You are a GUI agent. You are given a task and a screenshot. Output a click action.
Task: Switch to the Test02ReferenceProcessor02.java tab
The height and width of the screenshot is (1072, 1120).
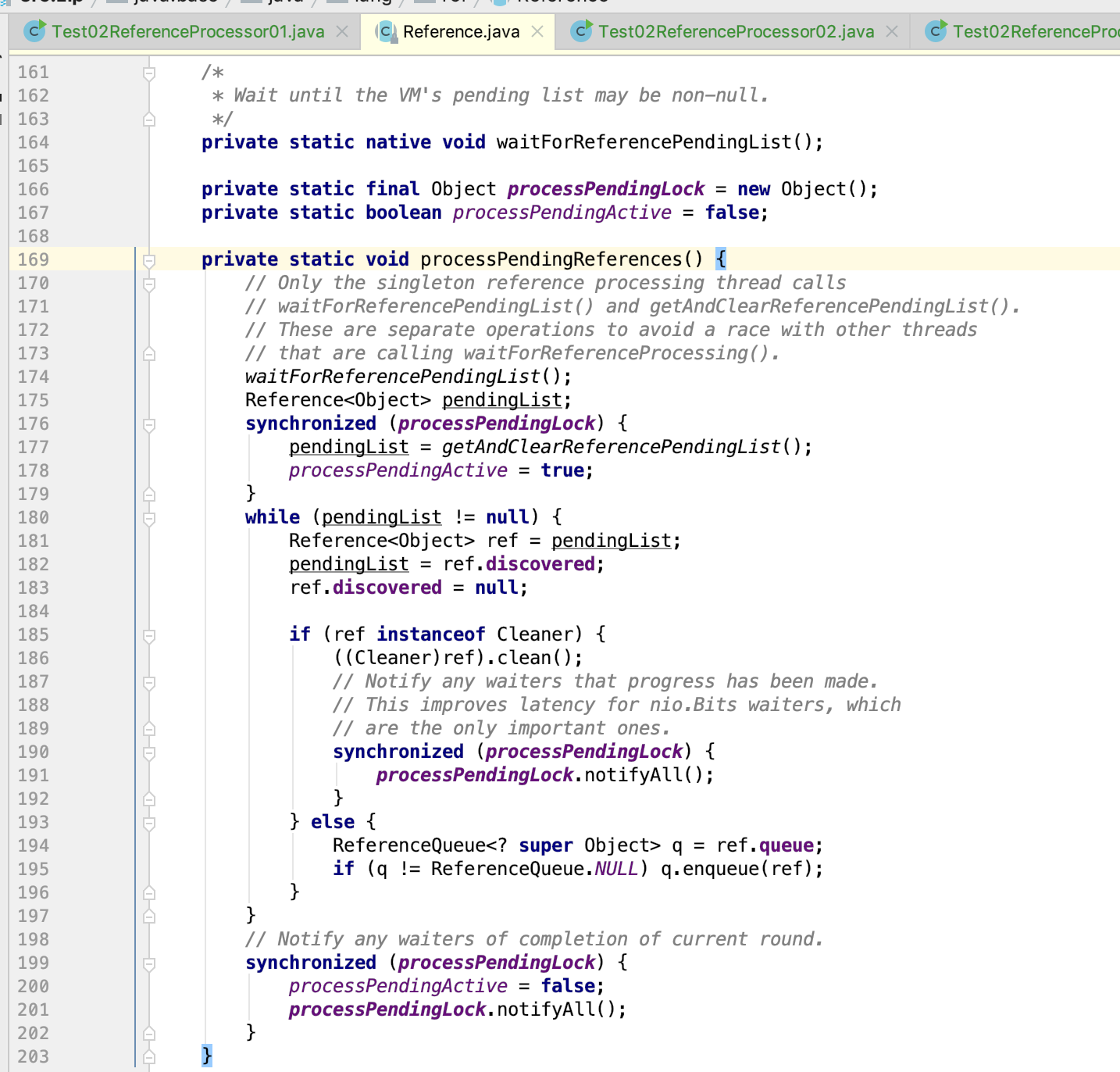pos(734,32)
